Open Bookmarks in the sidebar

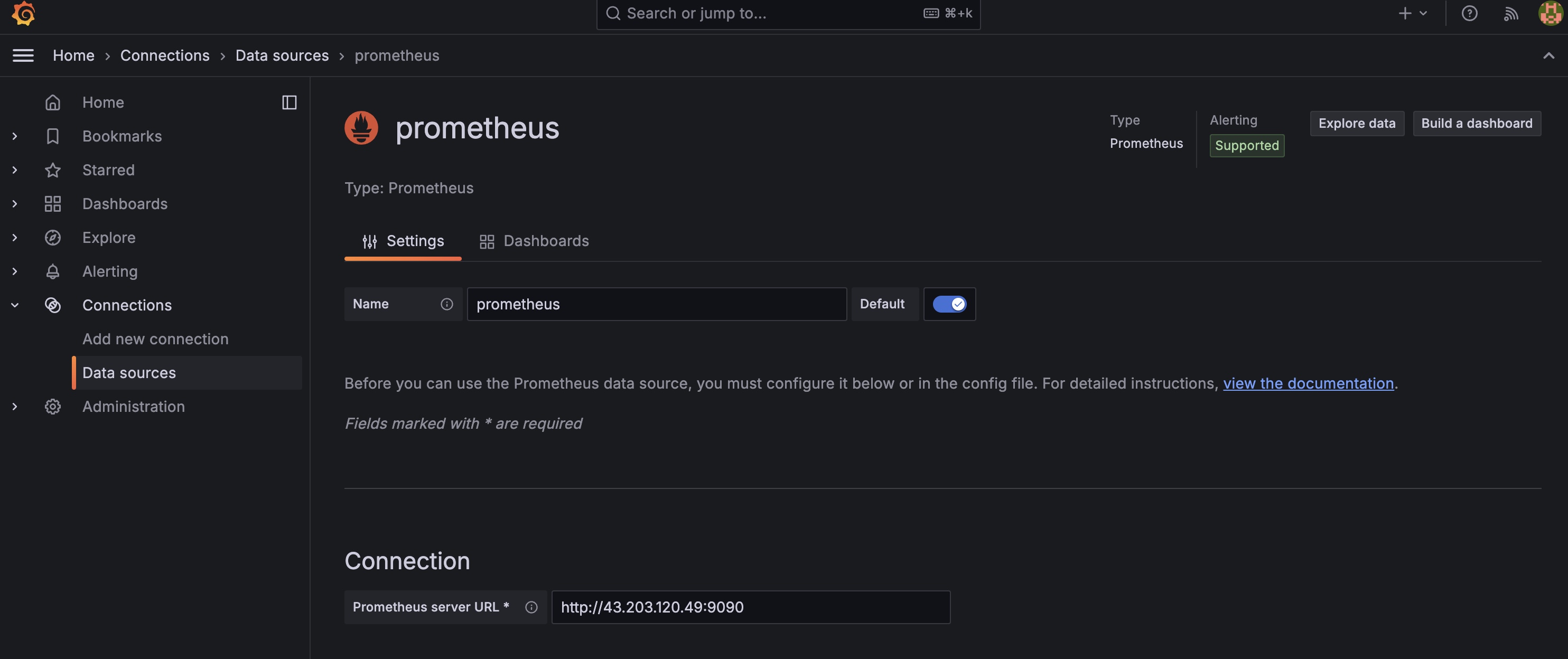[122, 136]
